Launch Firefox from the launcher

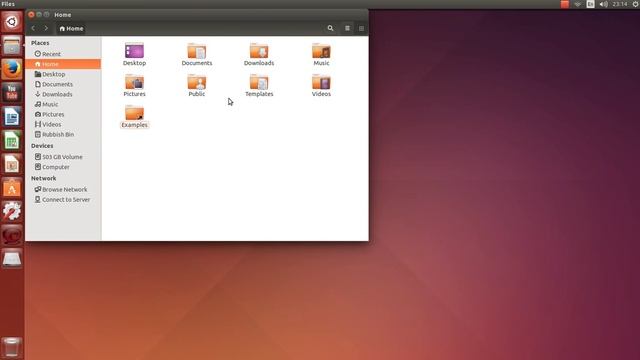tap(12, 69)
